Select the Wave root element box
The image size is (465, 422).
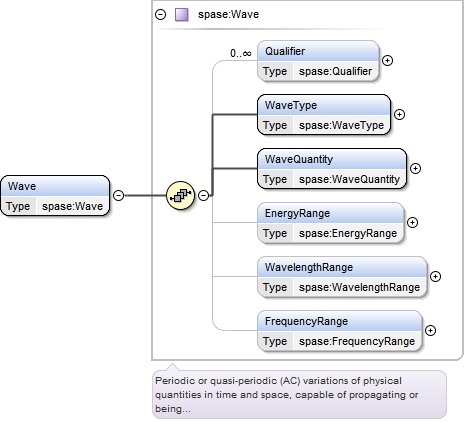tap(55, 196)
